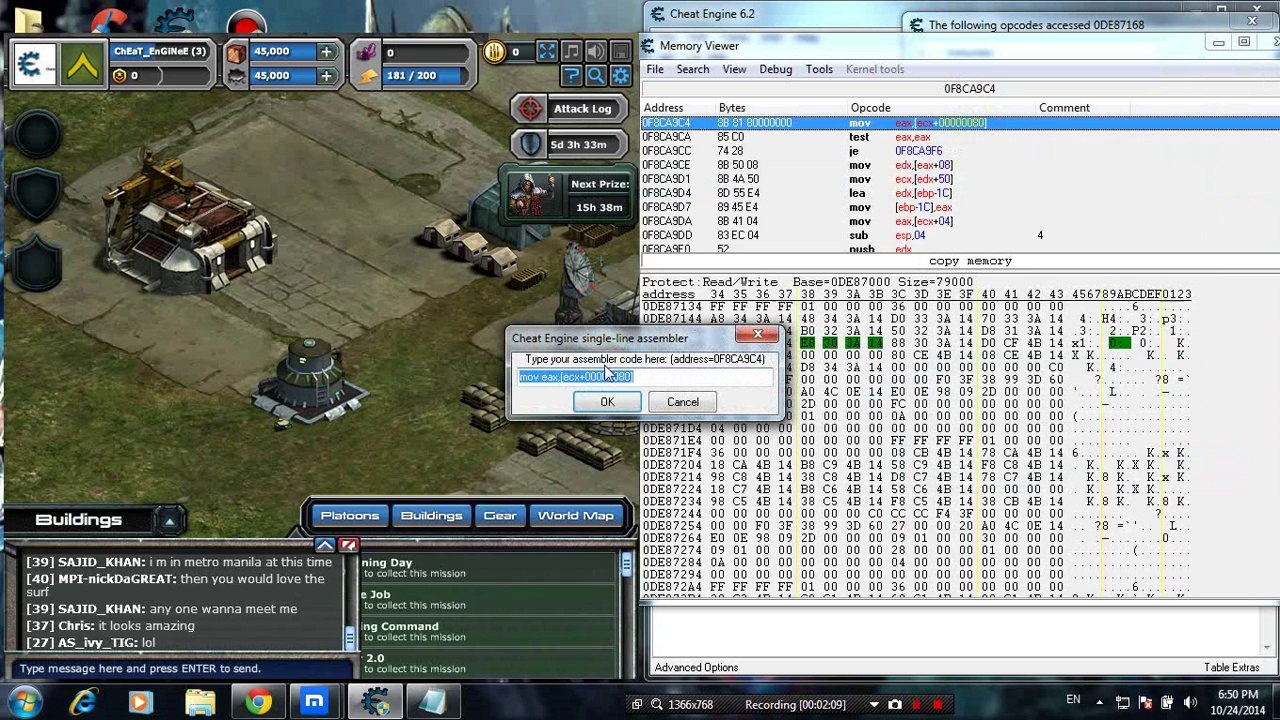Click OK in the single-line assembler dialog
Viewport: 1280px width, 720px height.
pyautogui.click(x=607, y=402)
